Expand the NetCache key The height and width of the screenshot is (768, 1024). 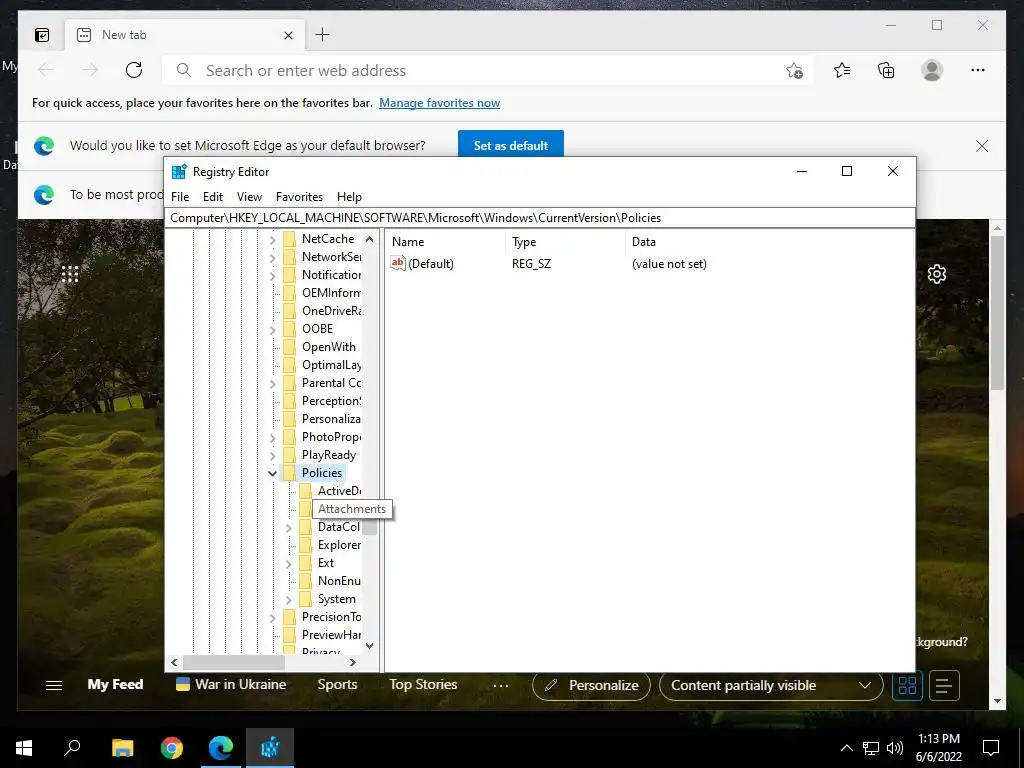pos(272,240)
